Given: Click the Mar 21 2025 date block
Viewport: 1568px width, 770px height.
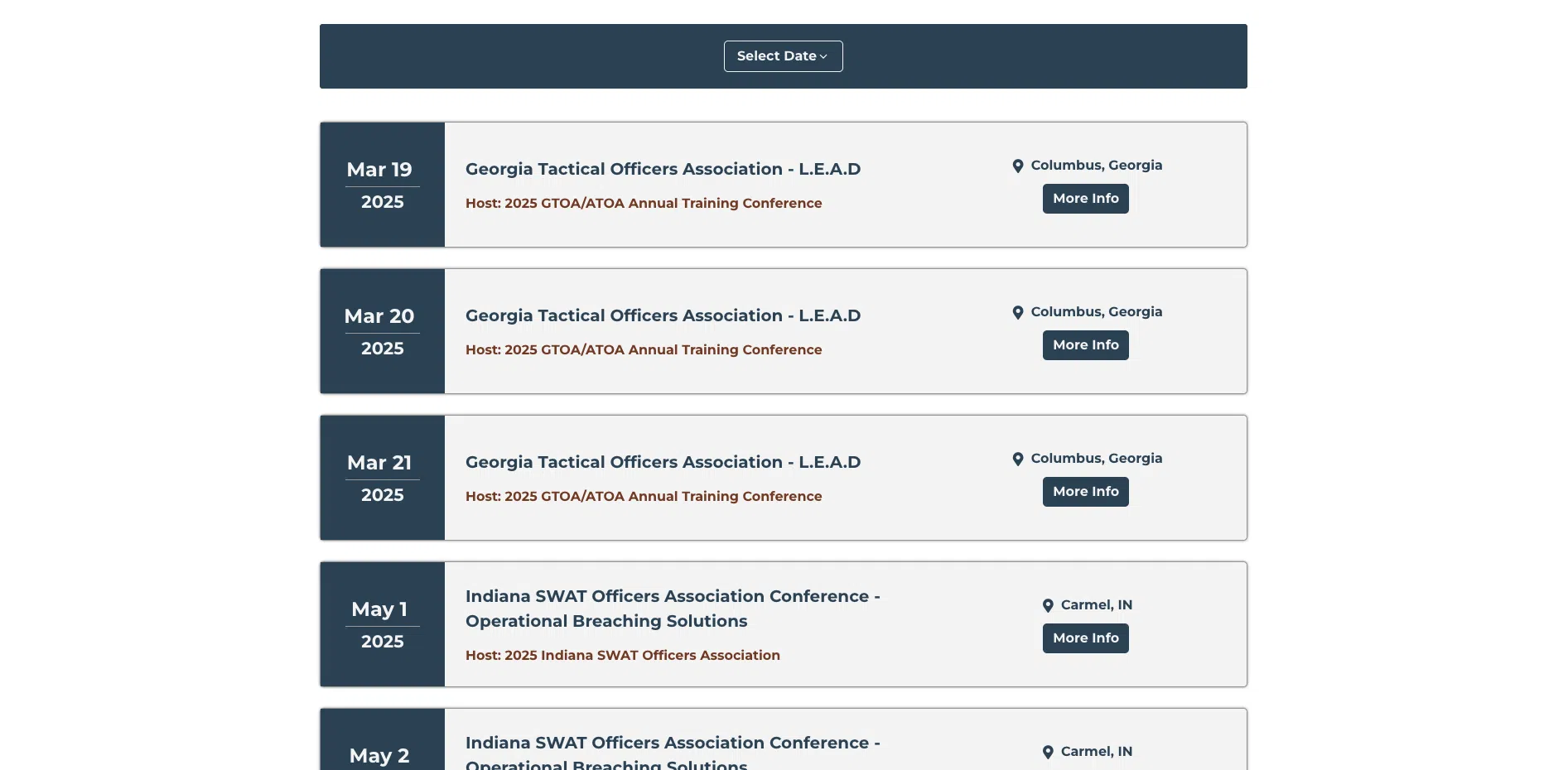Looking at the screenshot, I should (x=382, y=478).
